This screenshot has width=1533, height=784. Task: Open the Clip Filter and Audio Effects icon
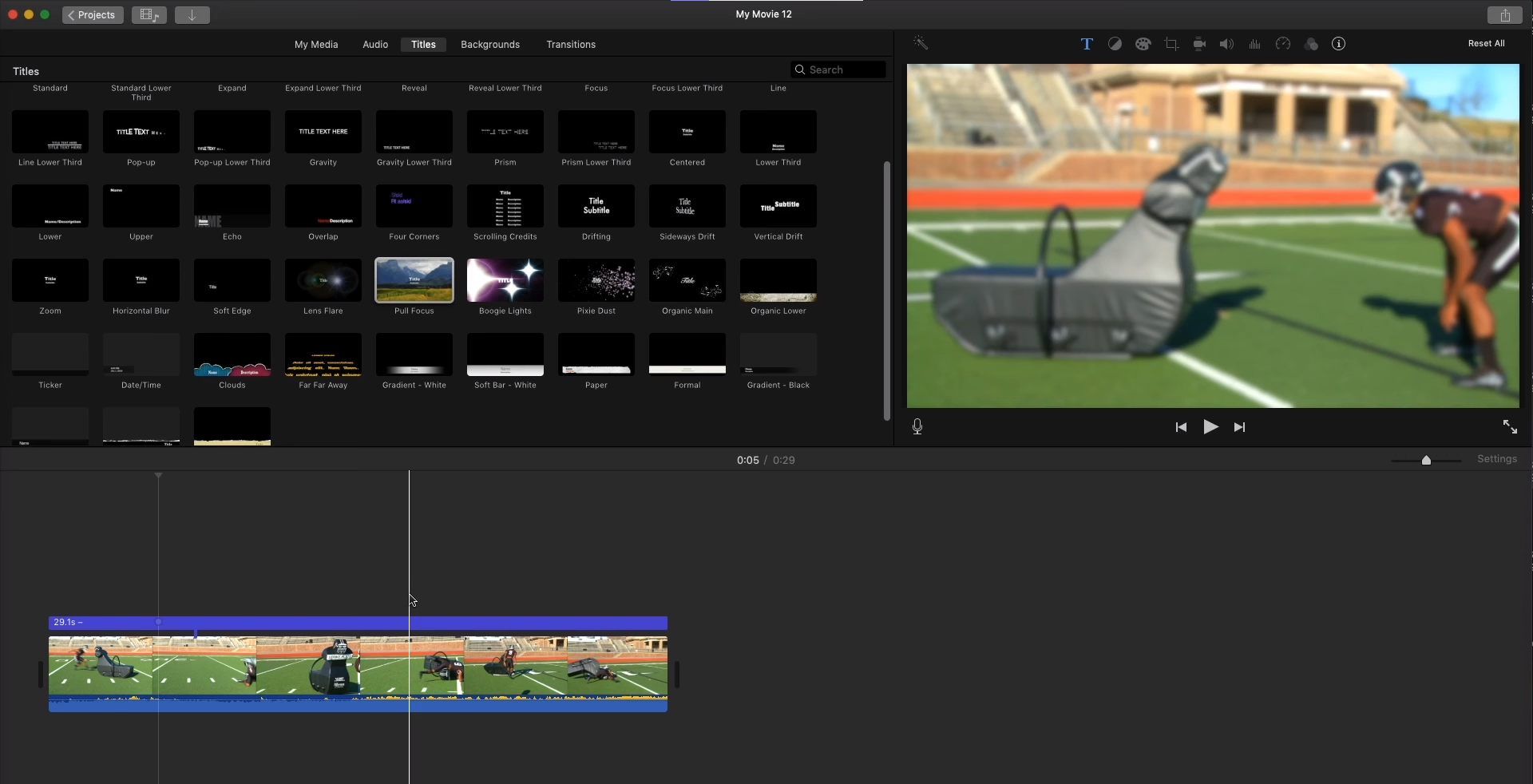(x=1311, y=45)
